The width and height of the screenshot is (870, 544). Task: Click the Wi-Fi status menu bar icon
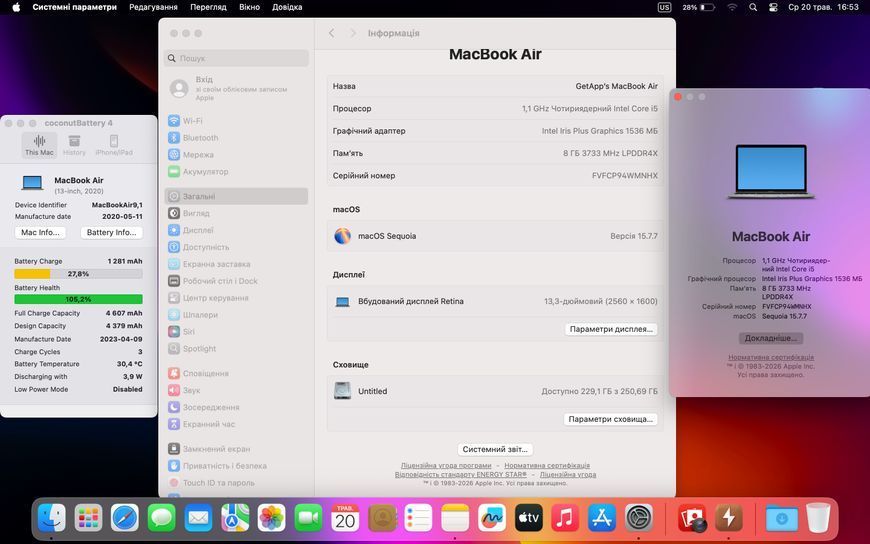[x=732, y=7]
